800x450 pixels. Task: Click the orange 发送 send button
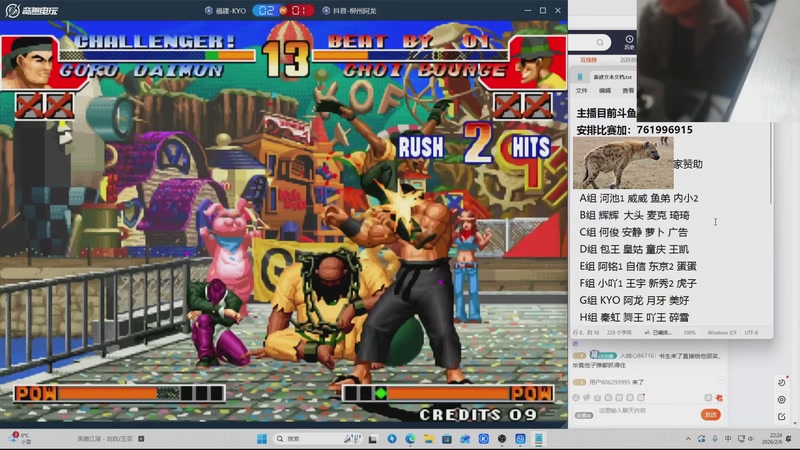pyautogui.click(x=711, y=414)
